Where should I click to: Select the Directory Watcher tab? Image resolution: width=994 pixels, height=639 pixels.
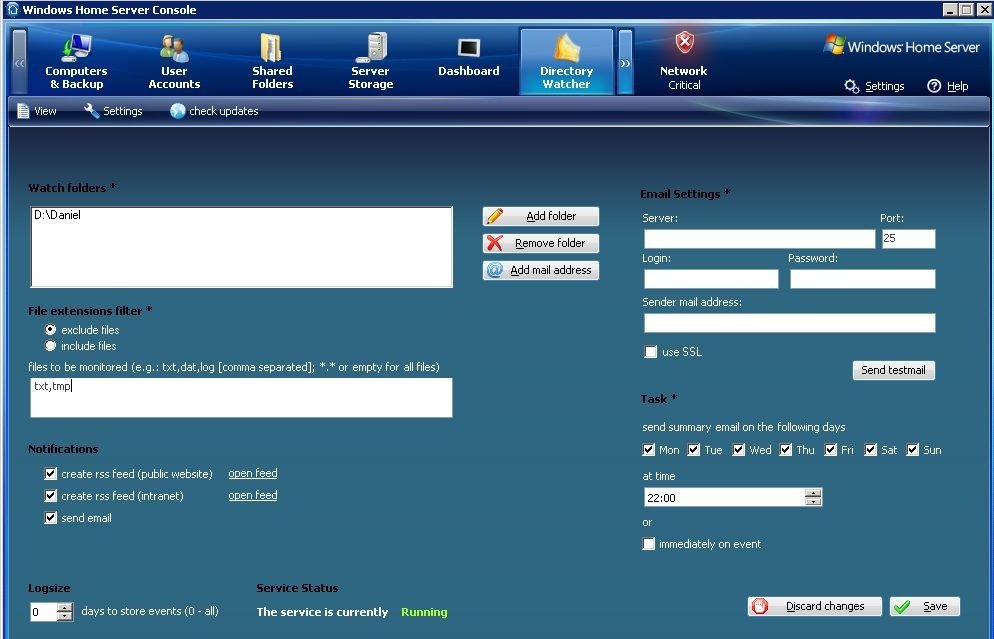(x=566, y=62)
